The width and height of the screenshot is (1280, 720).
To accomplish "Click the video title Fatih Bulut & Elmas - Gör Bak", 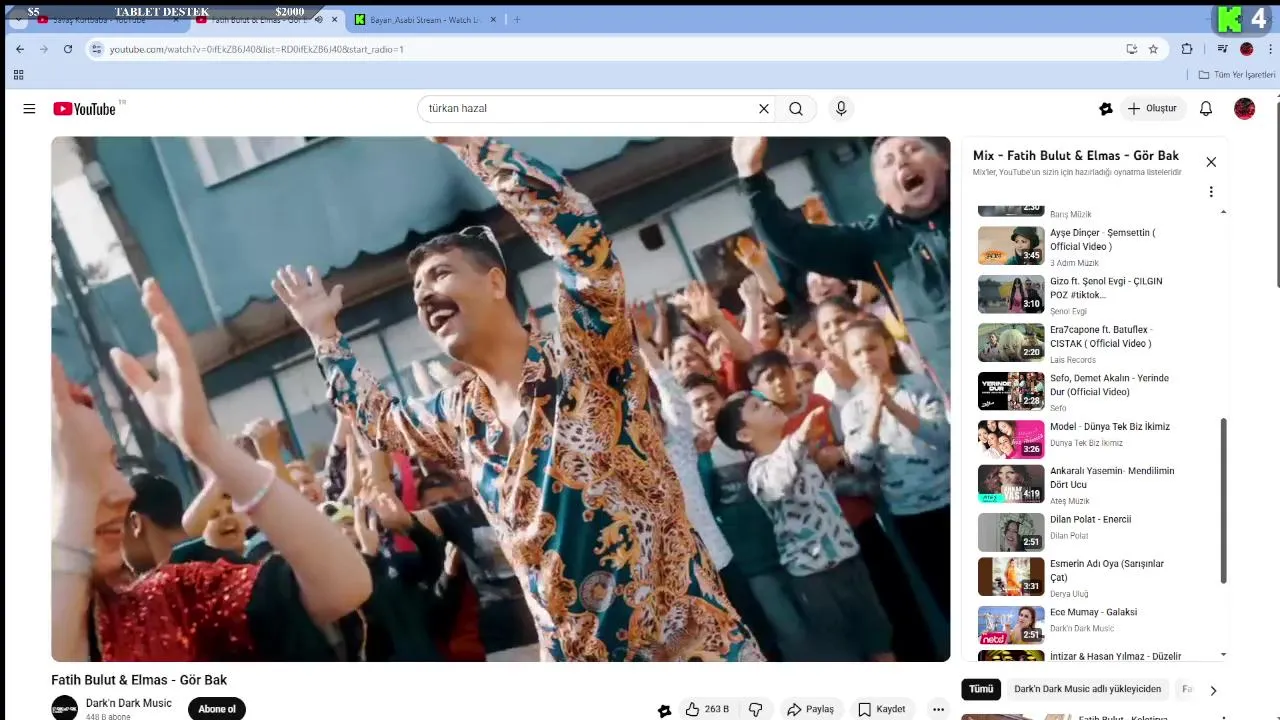I will click(x=139, y=680).
